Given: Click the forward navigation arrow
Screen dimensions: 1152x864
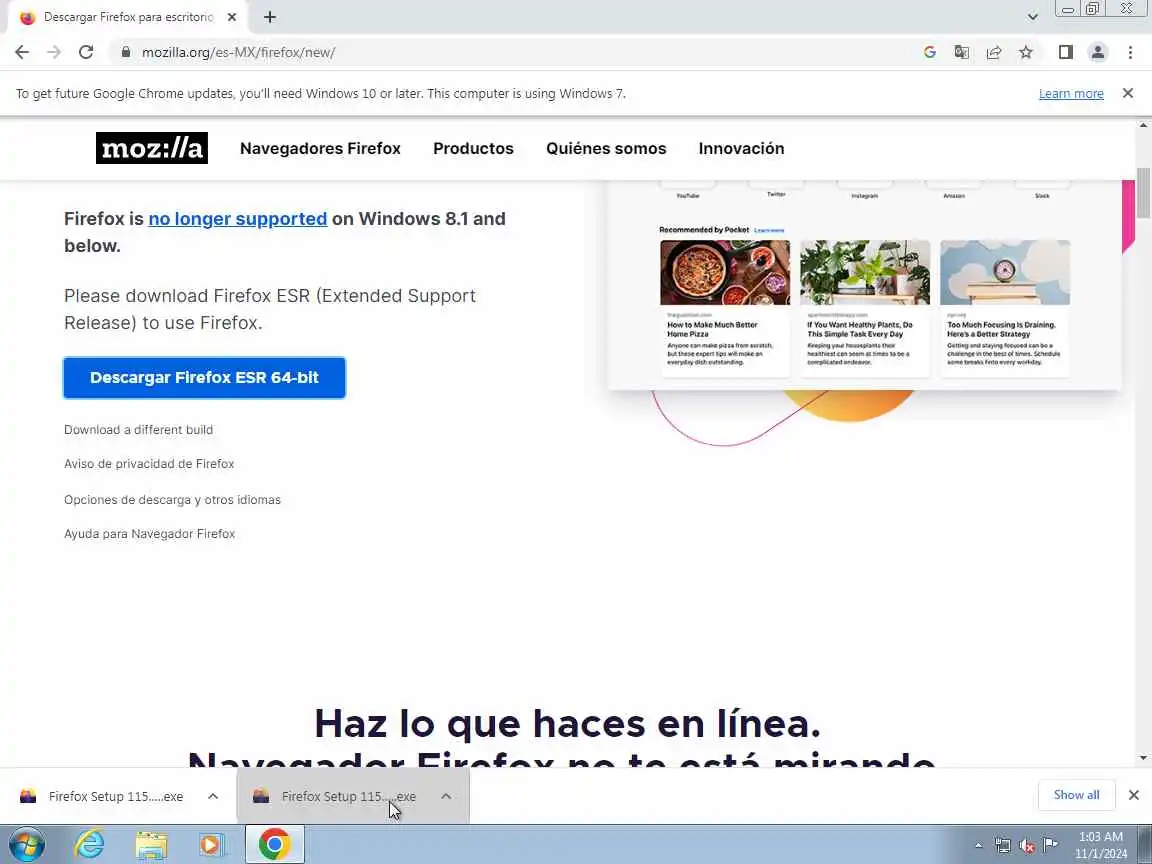Looking at the screenshot, I should [54, 52].
